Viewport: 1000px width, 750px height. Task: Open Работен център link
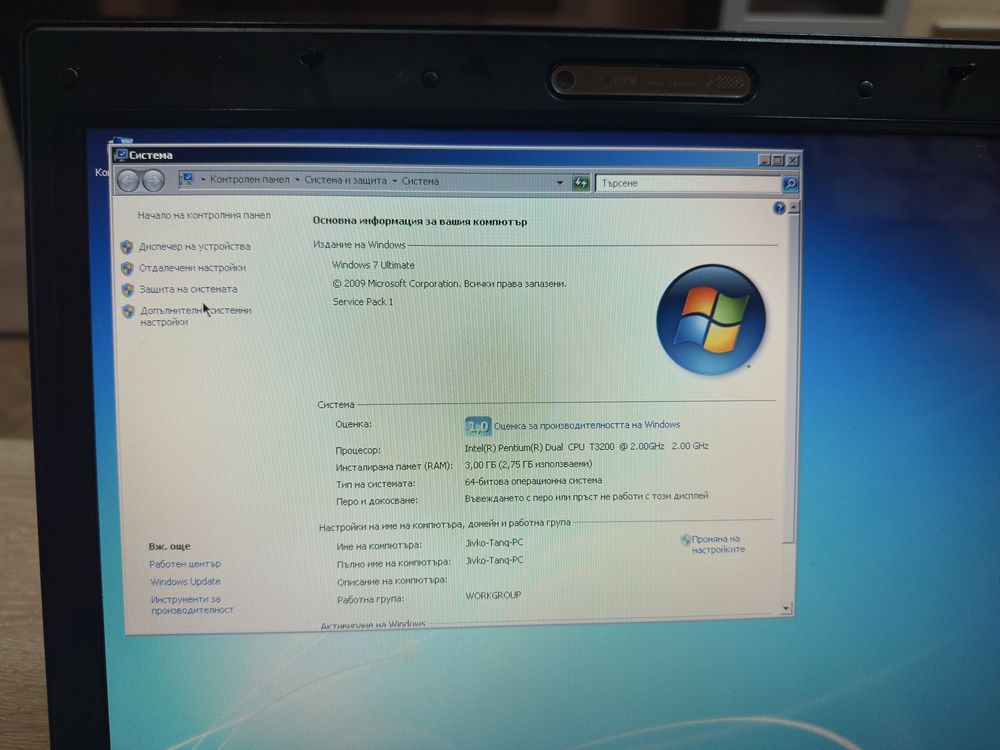point(185,564)
